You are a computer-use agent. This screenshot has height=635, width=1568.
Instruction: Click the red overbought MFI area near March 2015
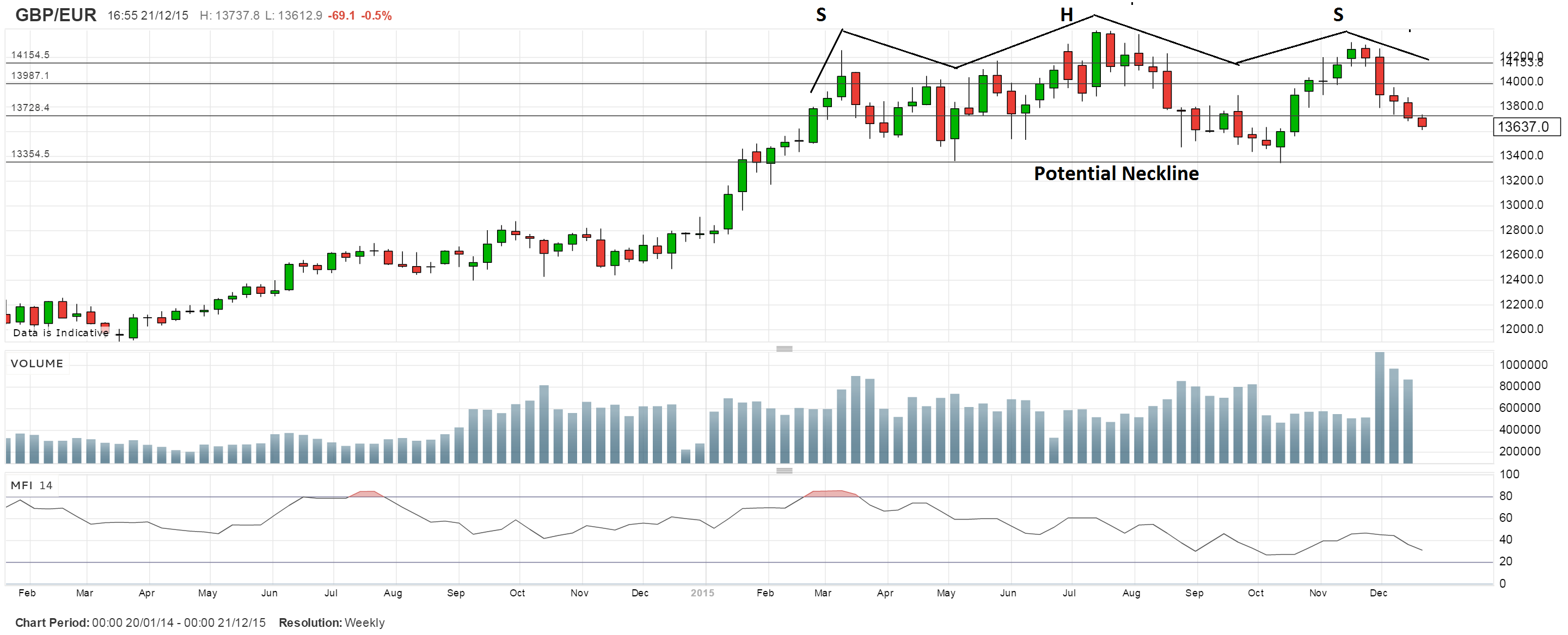[x=831, y=494]
